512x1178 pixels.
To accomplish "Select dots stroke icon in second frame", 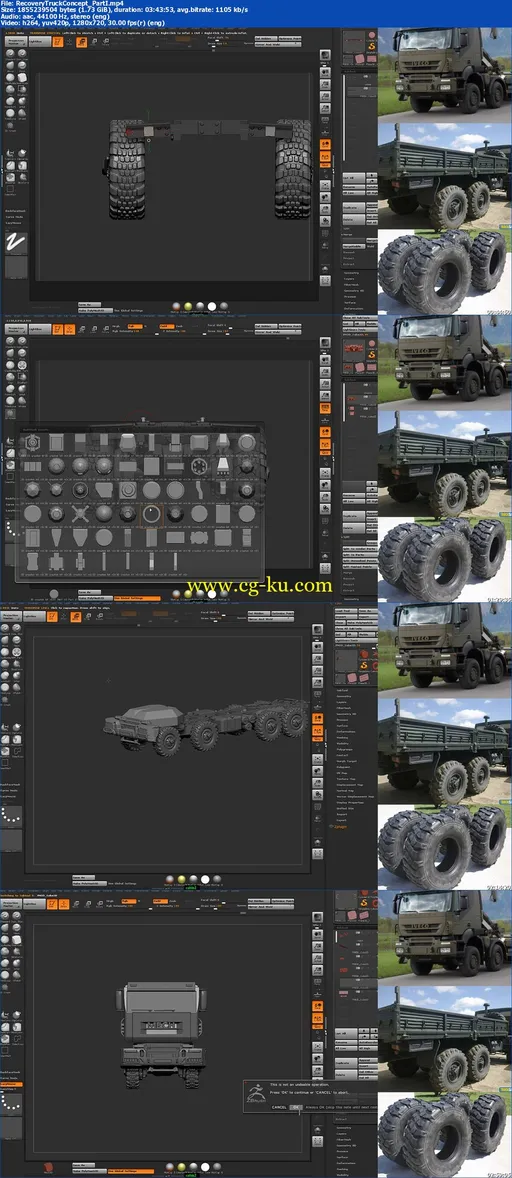I will [14, 530].
